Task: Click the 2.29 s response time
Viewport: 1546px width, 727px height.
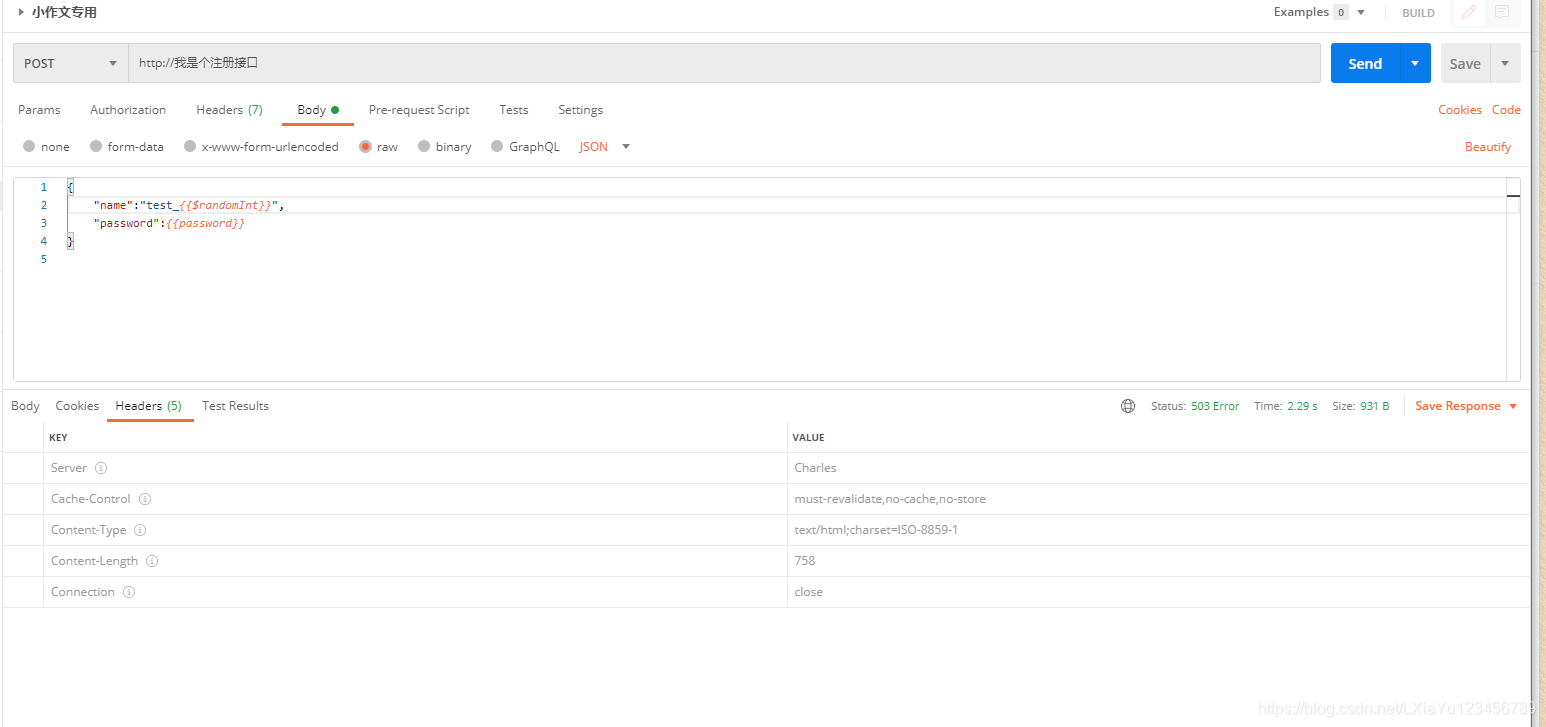Action: 1301,406
